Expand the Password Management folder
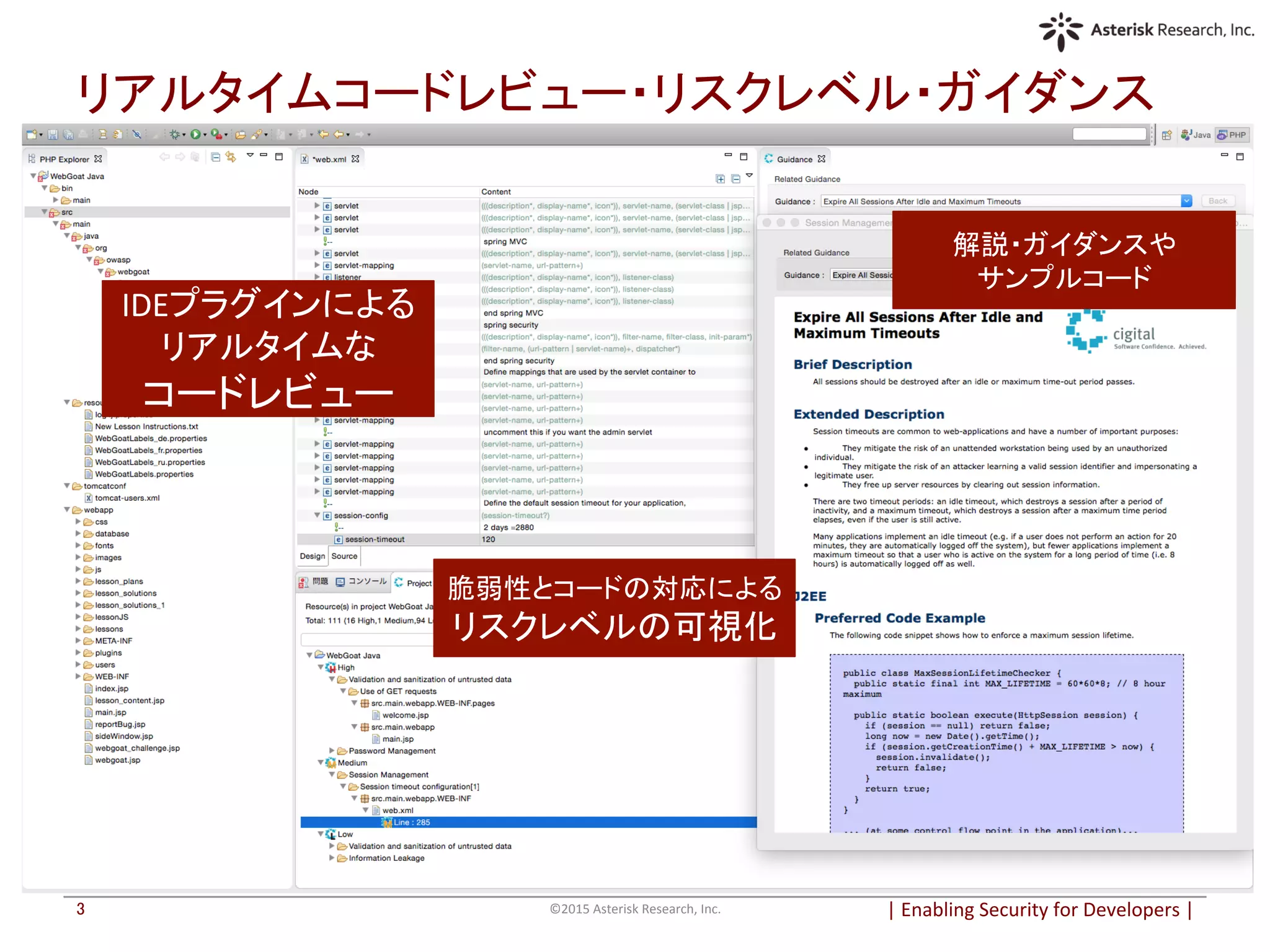This screenshot has height=952, width=1270. tap(332, 751)
